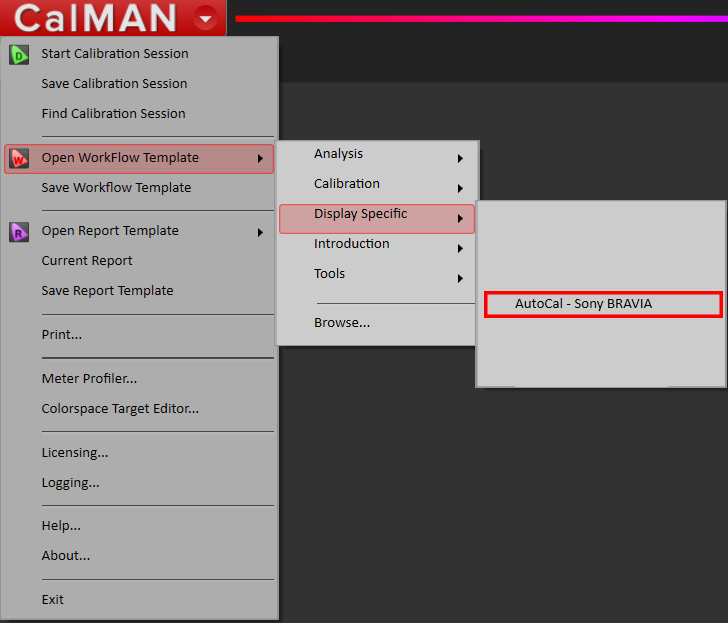728x623 pixels.
Task: Click the green Start Calibration Session icon
Action: pyautogui.click(x=19, y=55)
